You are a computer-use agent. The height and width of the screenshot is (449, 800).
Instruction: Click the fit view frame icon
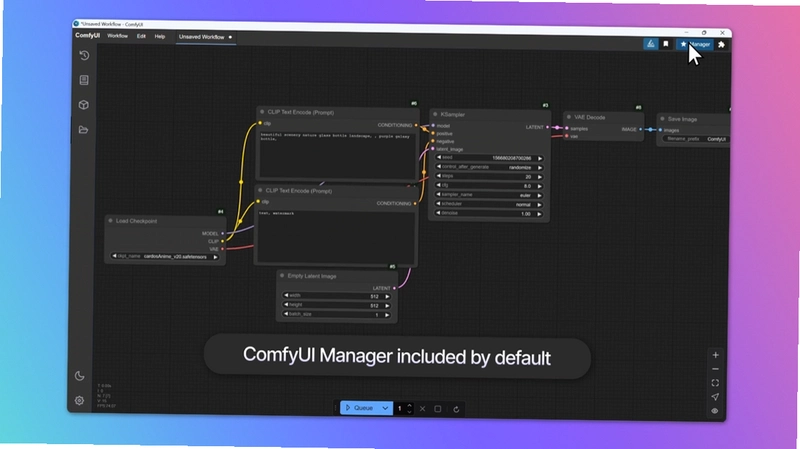tap(715, 383)
